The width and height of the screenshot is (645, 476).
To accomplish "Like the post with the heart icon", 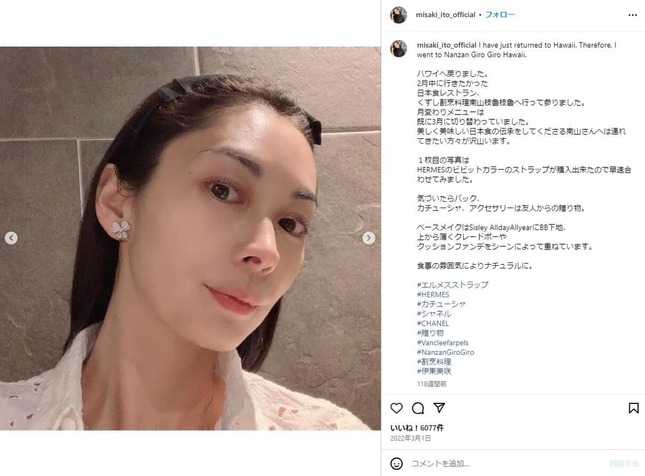I will click(396, 408).
